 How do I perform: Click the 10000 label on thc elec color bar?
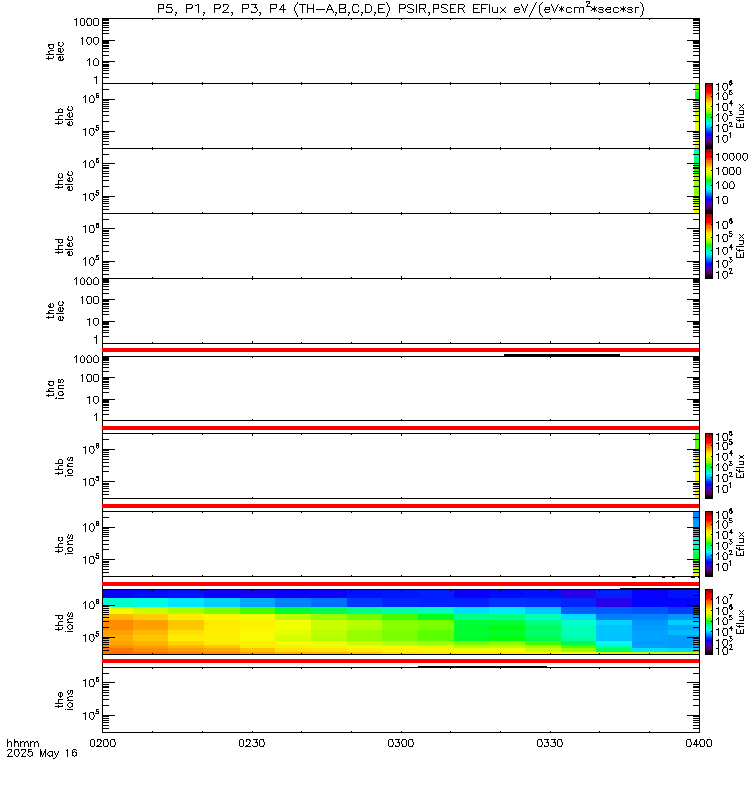click(731, 157)
